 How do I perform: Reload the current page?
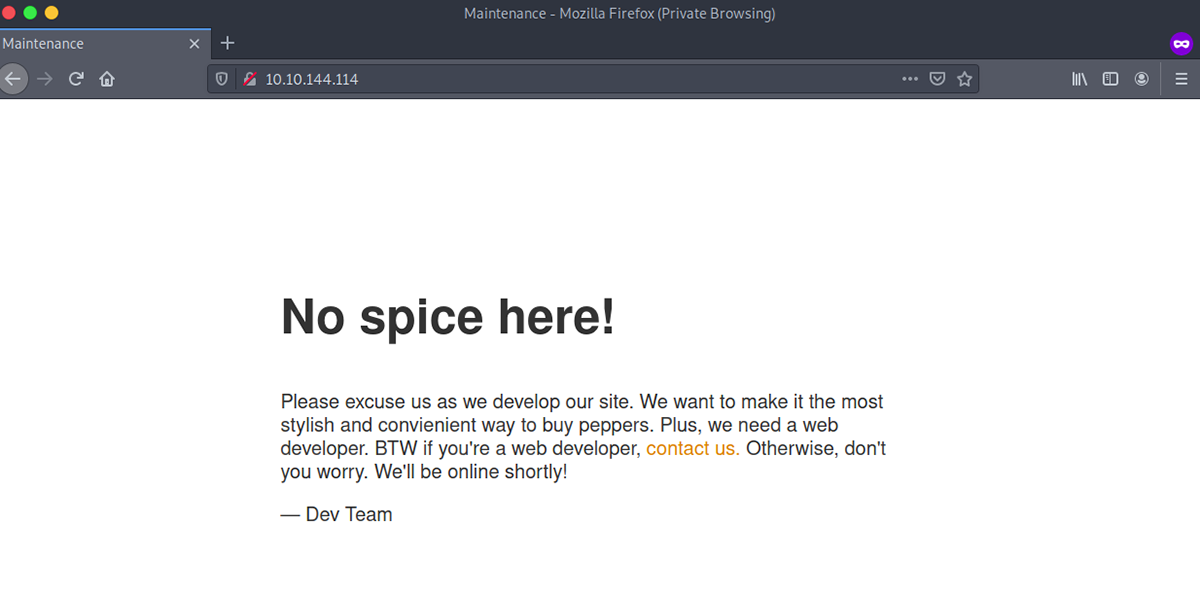point(76,79)
